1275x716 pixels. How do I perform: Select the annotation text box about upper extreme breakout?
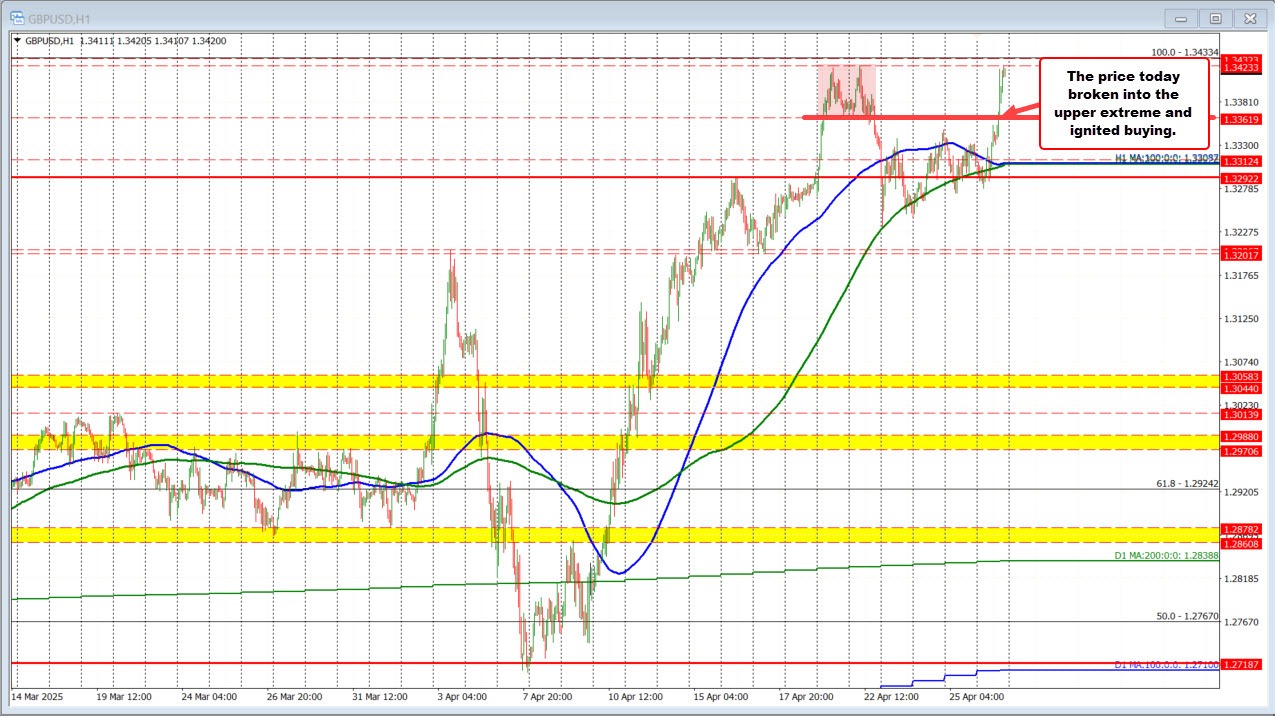tap(1123, 103)
